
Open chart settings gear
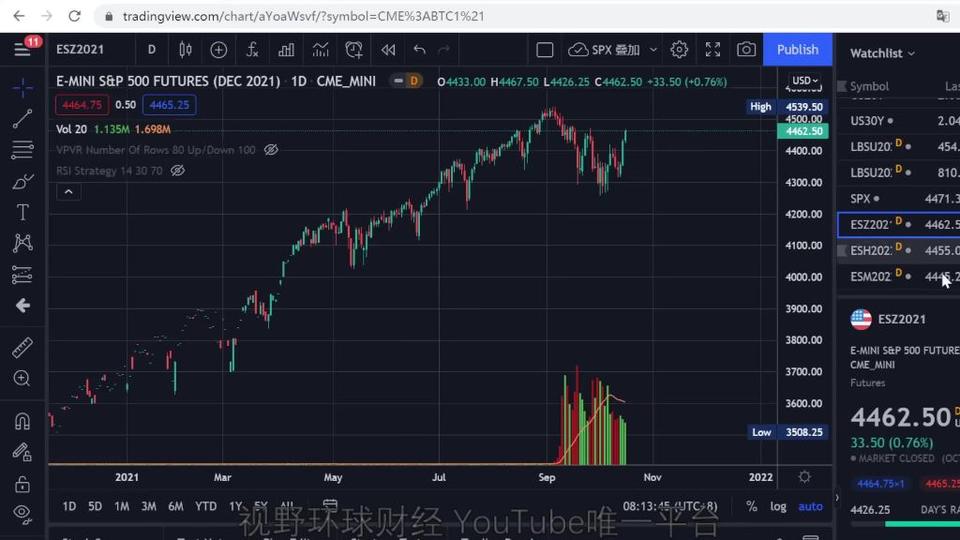coord(679,50)
